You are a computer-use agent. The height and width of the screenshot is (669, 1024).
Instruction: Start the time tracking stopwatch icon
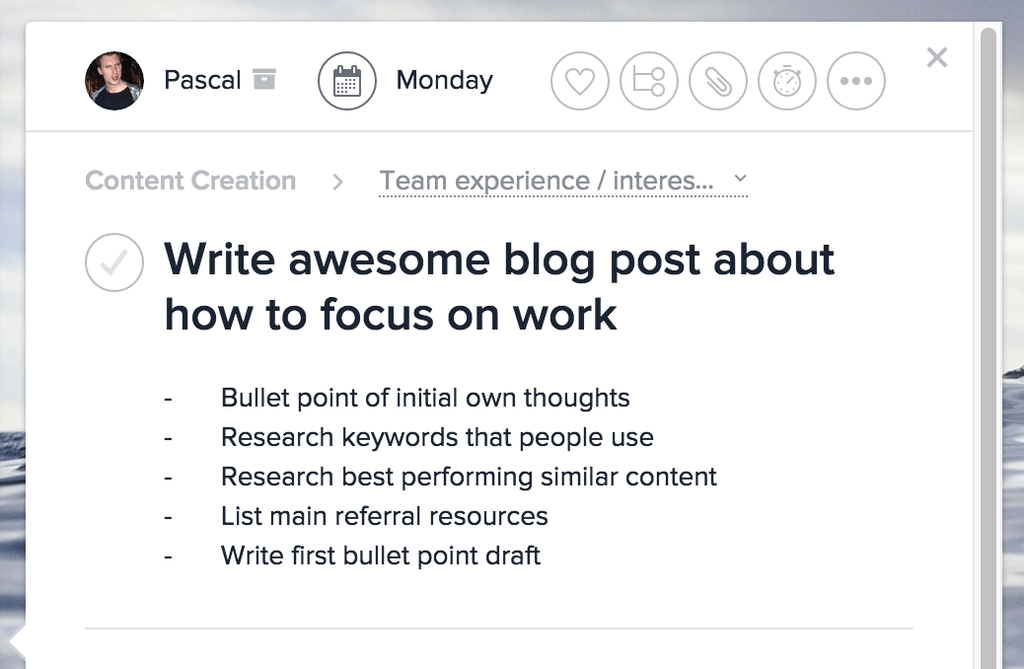coord(787,80)
